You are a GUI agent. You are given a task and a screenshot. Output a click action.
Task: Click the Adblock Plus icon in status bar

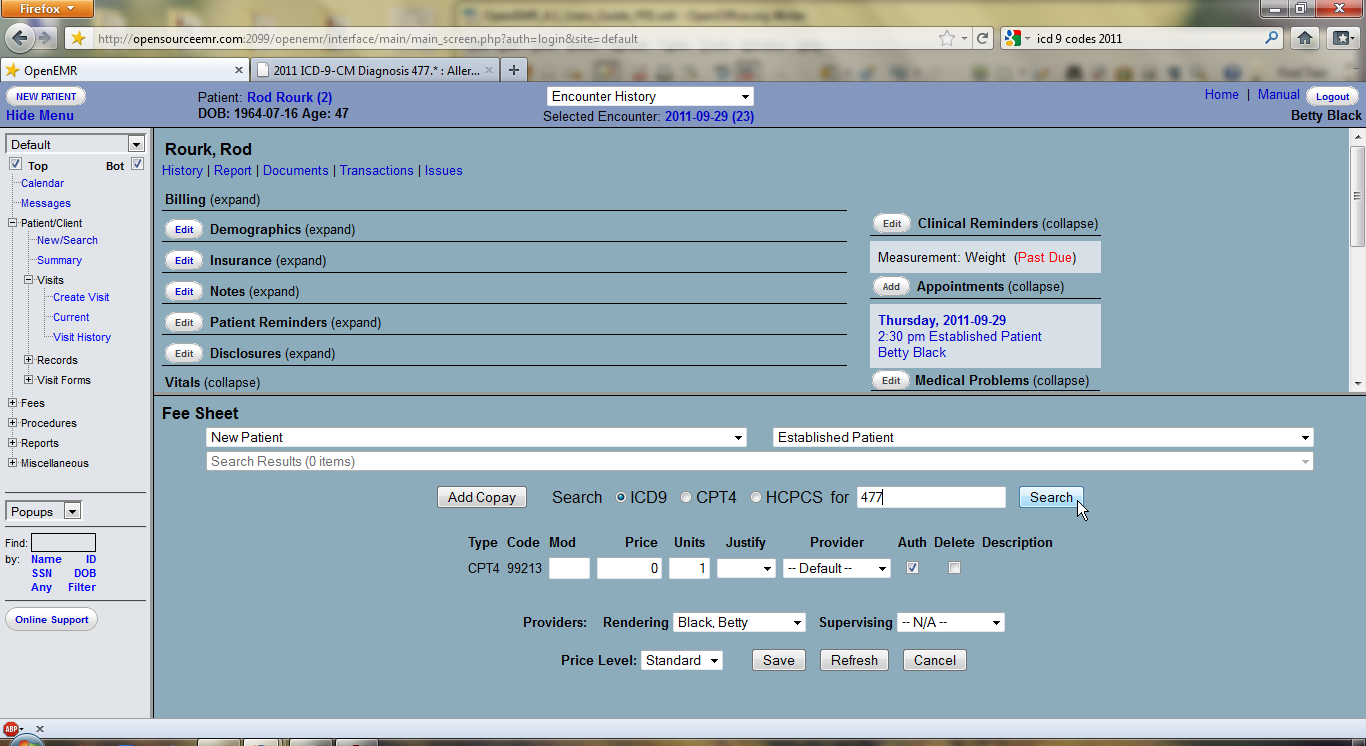click(11, 729)
